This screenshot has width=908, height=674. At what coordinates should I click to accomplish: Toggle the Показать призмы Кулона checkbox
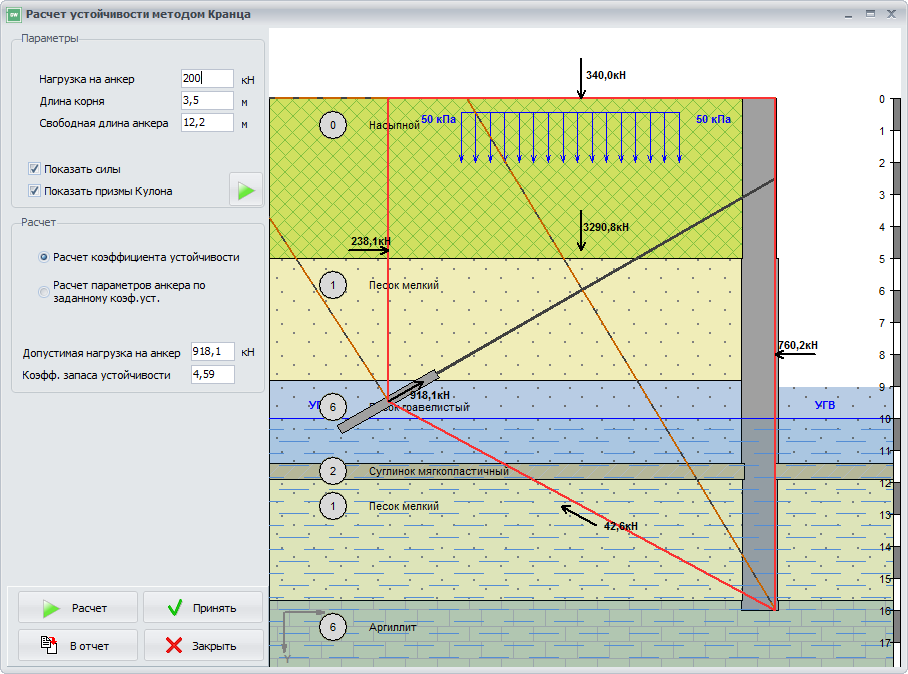tap(35, 191)
